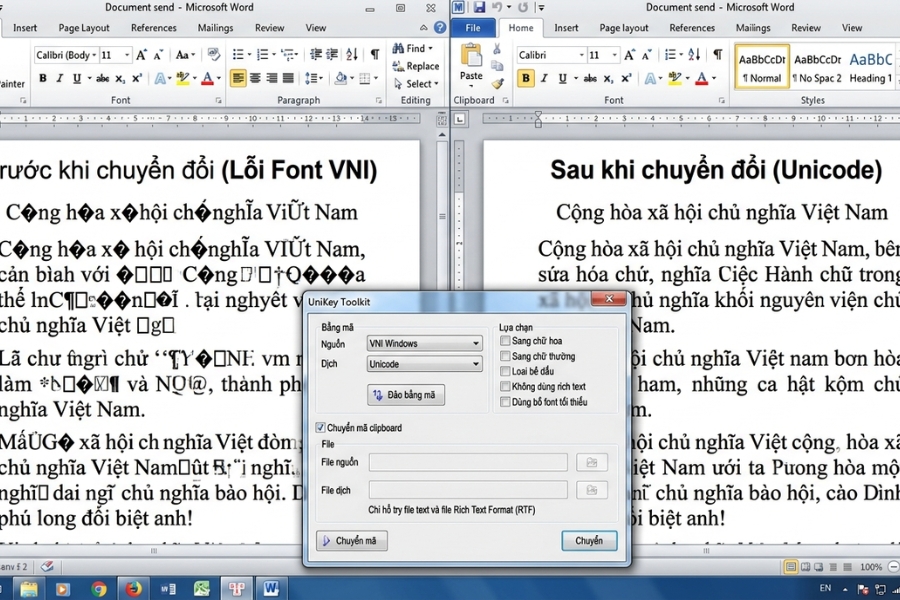Click the Đảo bảng mã button
The height and width of the screenshot is (600, 900).
click(x=406, y=394)
